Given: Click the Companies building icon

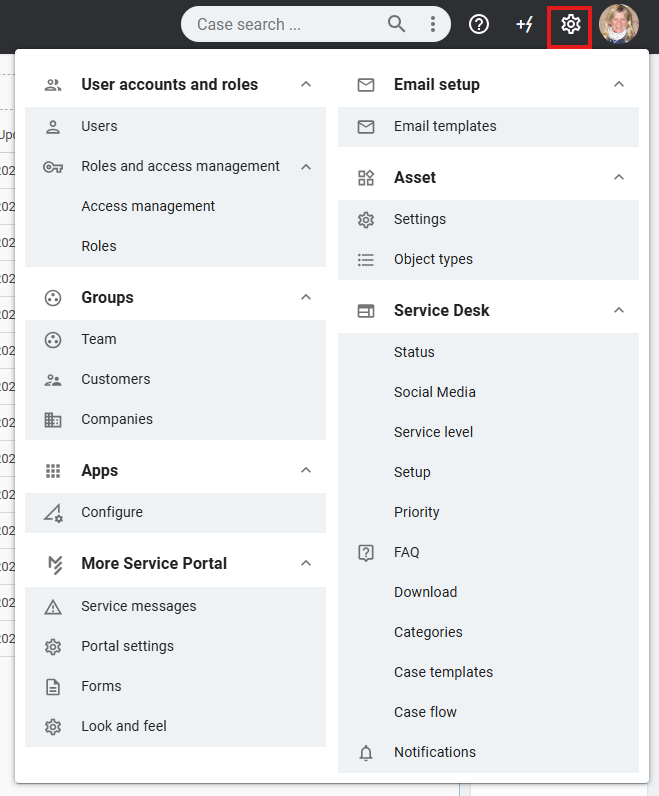Looking at the screenshot, I should point(53,419).
